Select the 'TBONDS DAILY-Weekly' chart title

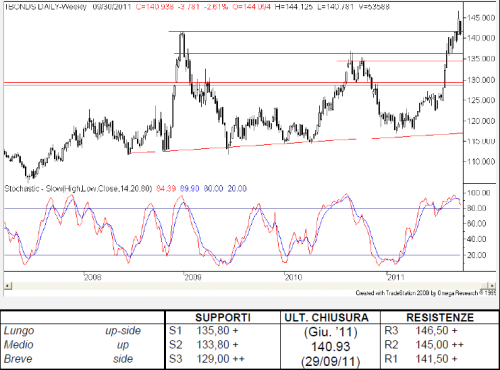coord(46,6)
